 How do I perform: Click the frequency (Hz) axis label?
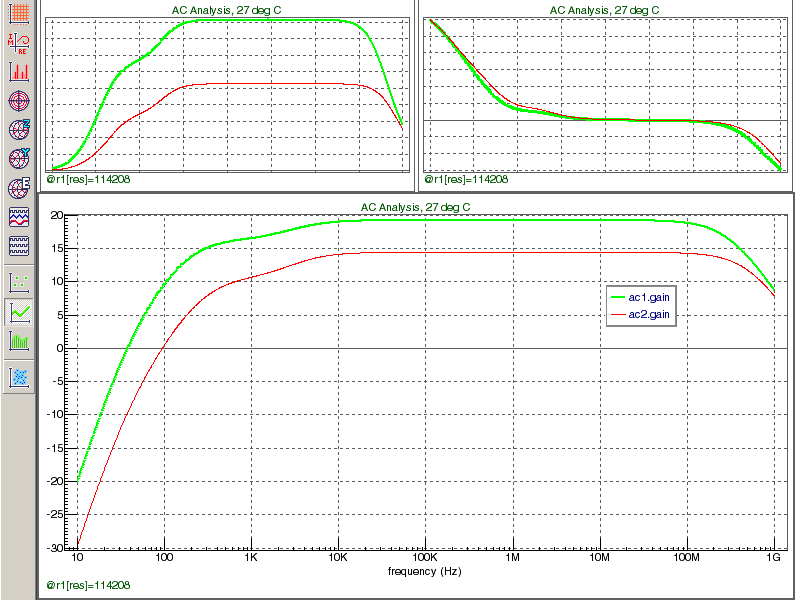click(424, 571)
